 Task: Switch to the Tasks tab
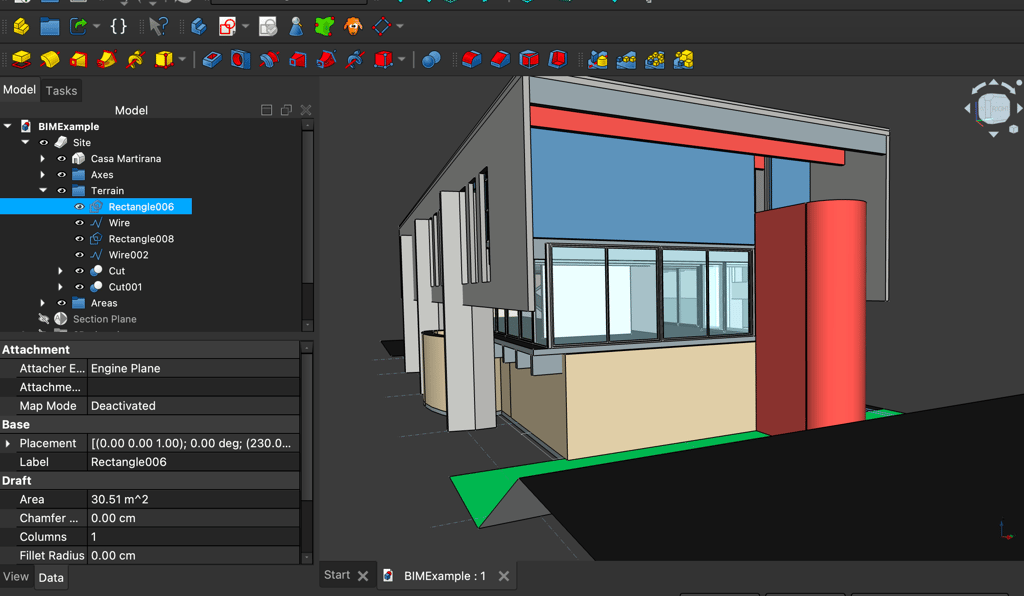(x=61, y=91)
